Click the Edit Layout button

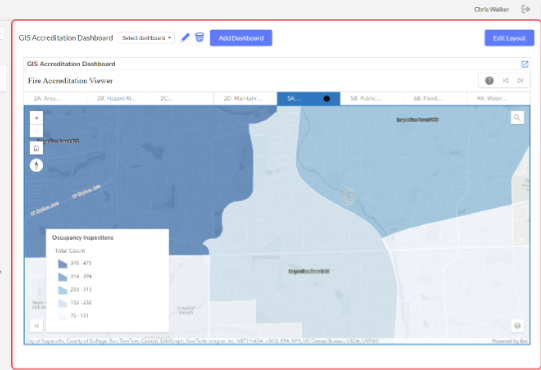[x=509, y=38]
